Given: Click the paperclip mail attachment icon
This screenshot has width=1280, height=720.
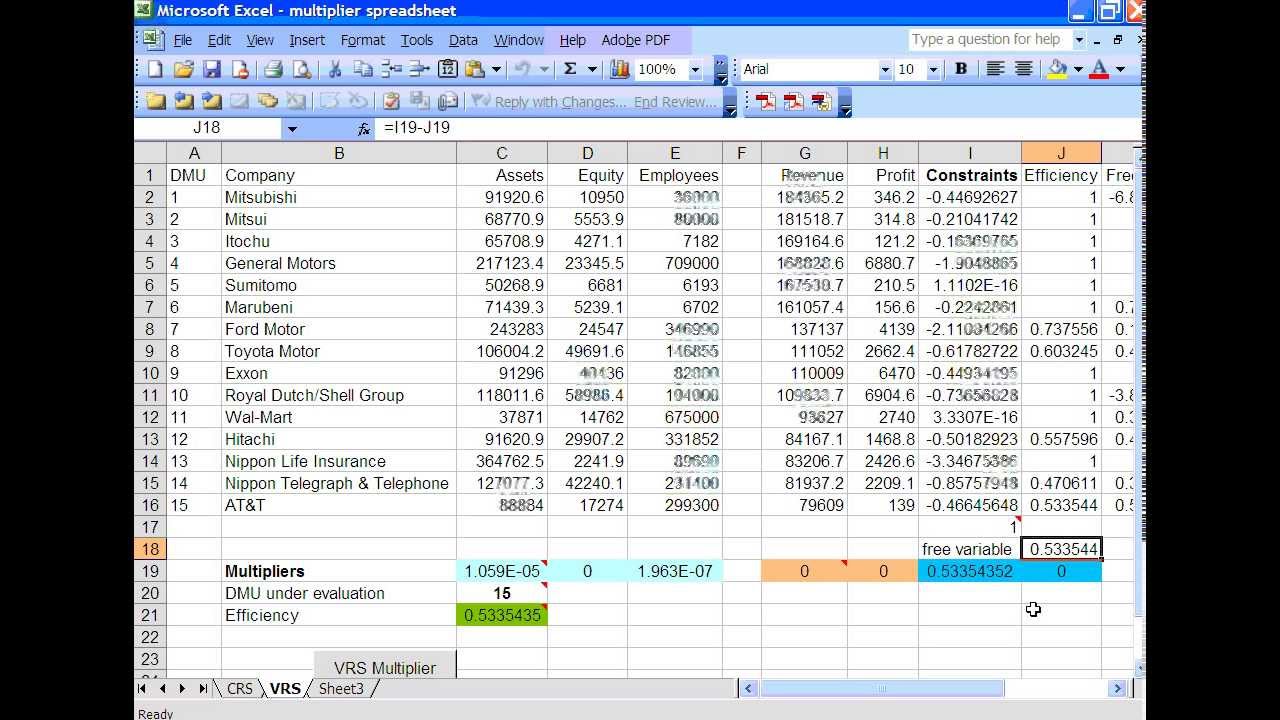Looking at the screenshot, I should pos(447,101).
